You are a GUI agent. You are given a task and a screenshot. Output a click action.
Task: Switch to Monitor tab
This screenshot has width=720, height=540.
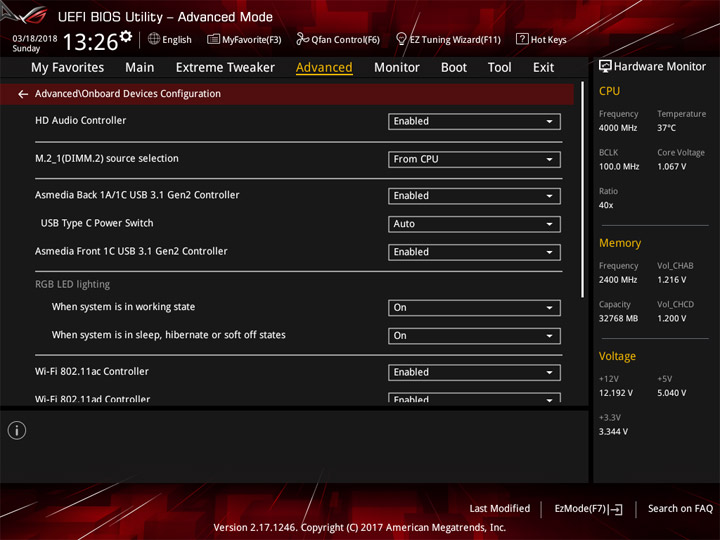(397, 68)
